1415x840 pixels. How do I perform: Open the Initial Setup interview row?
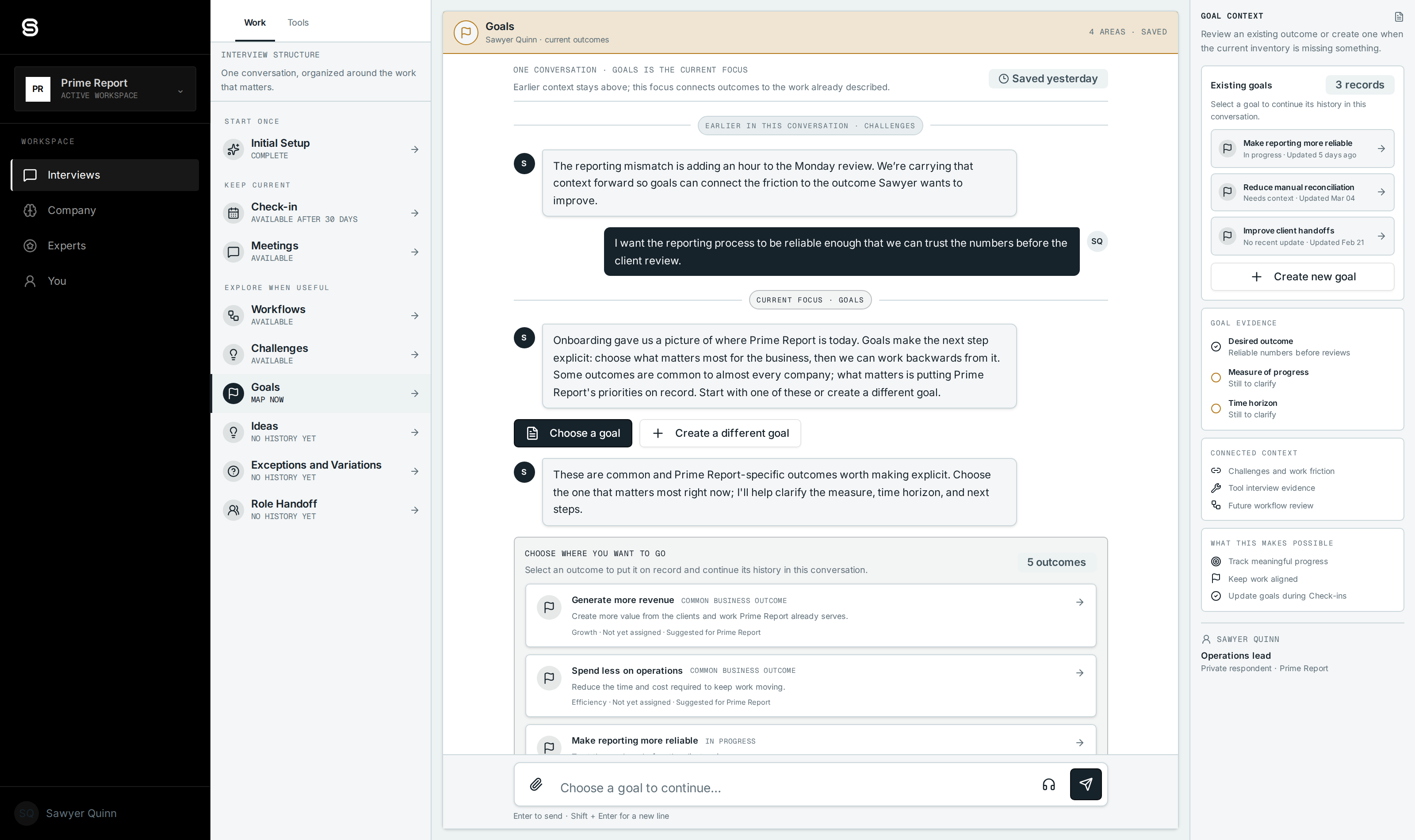(x=321, y=149)
